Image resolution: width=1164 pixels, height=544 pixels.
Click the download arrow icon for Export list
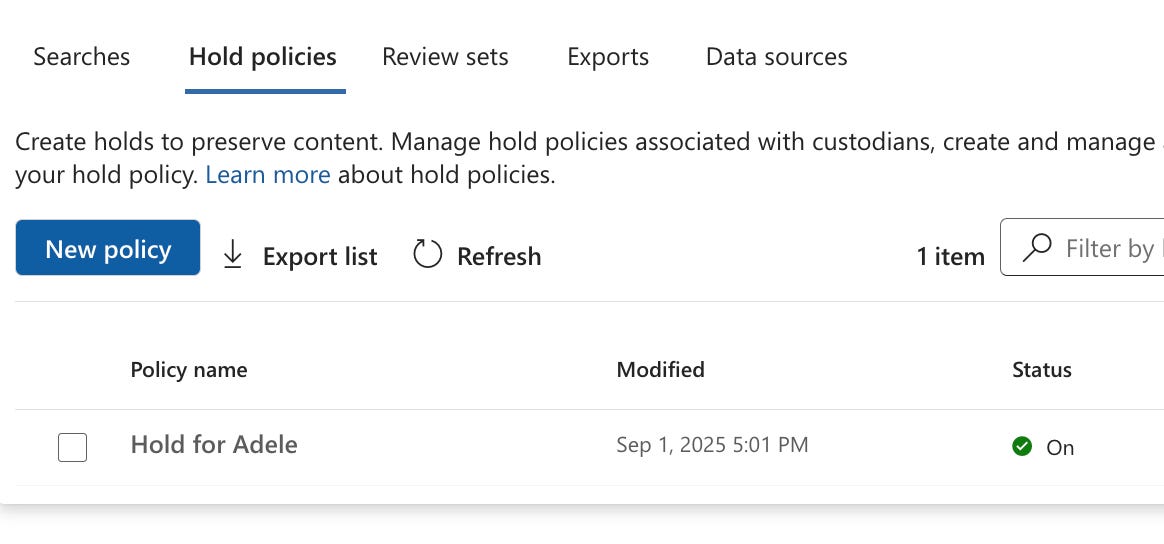(233, 255)
